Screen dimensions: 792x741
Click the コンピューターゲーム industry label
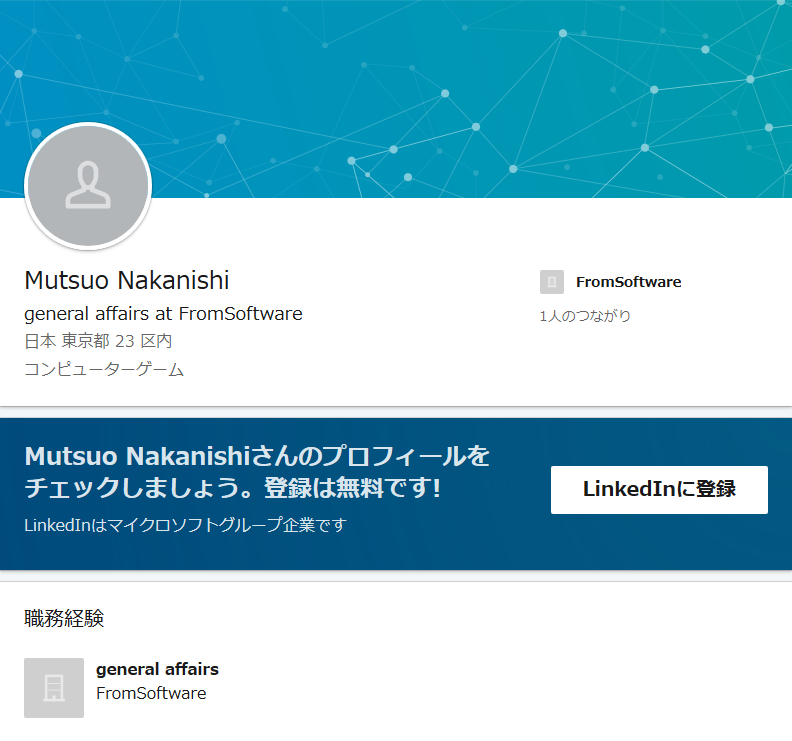coord(104,369)
